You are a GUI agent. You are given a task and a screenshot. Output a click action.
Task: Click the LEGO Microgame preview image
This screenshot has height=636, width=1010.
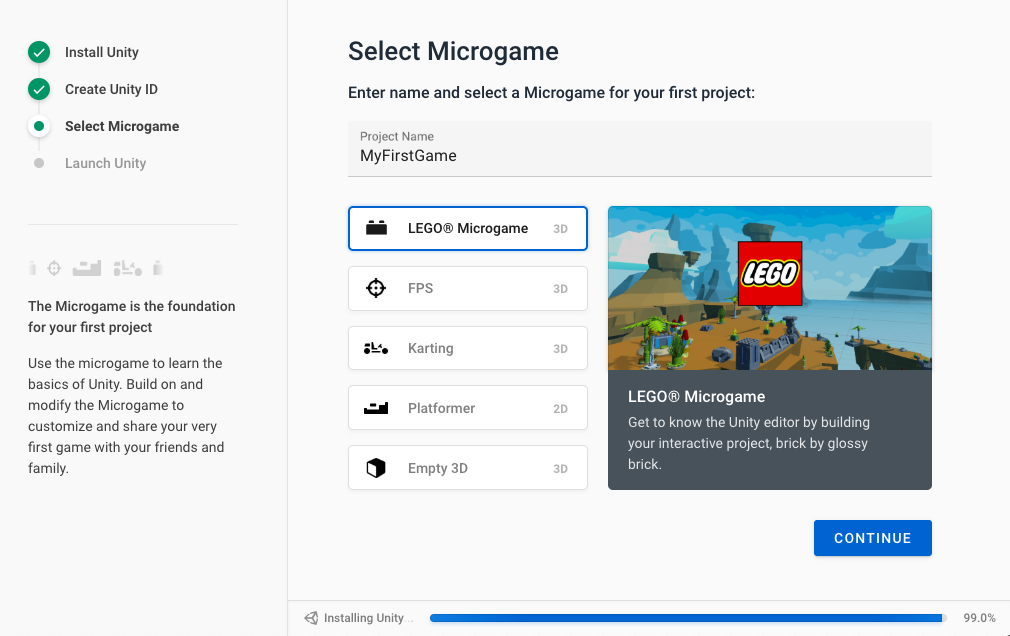tap(769, 288)
